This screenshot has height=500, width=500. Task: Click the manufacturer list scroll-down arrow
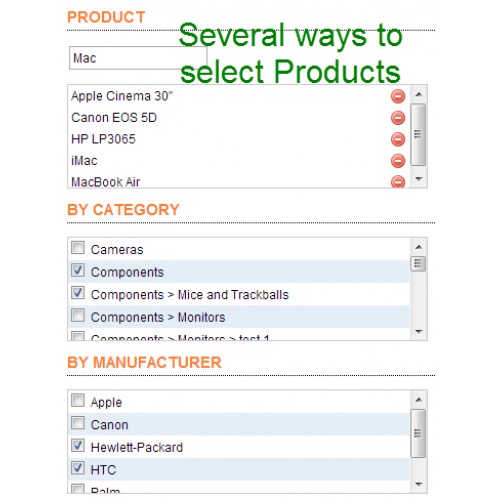(419, 484)
